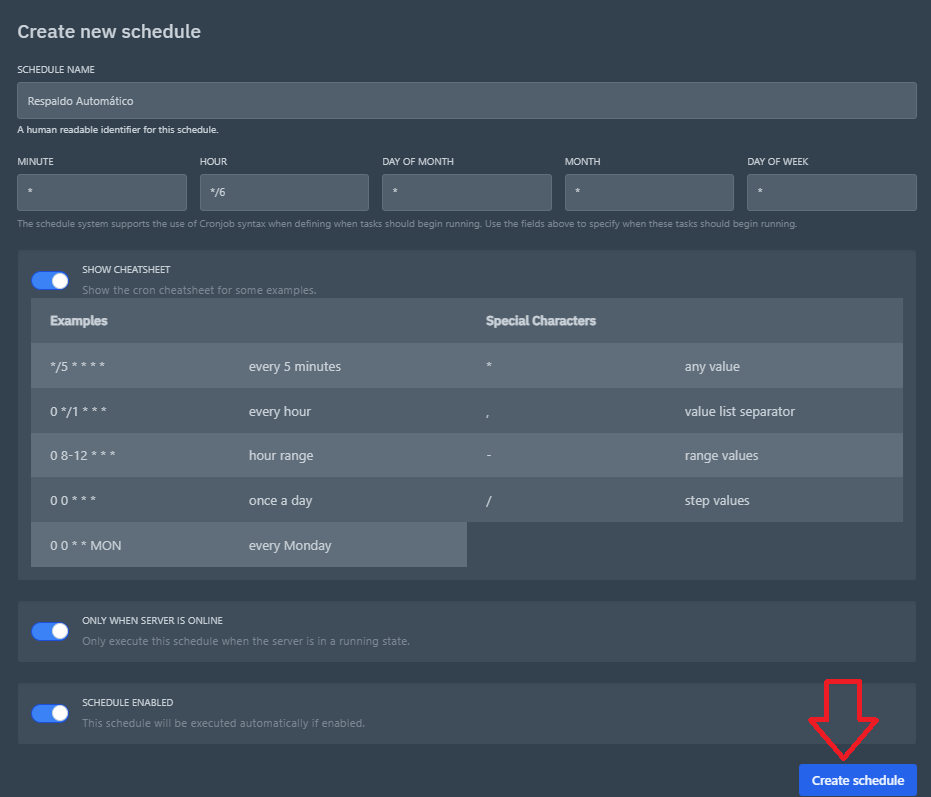This screenshot has height=797, width=931.
Task: Toggle the Show Cheatsheet switch
Action: pyautogui.click(x=50, y=281)
